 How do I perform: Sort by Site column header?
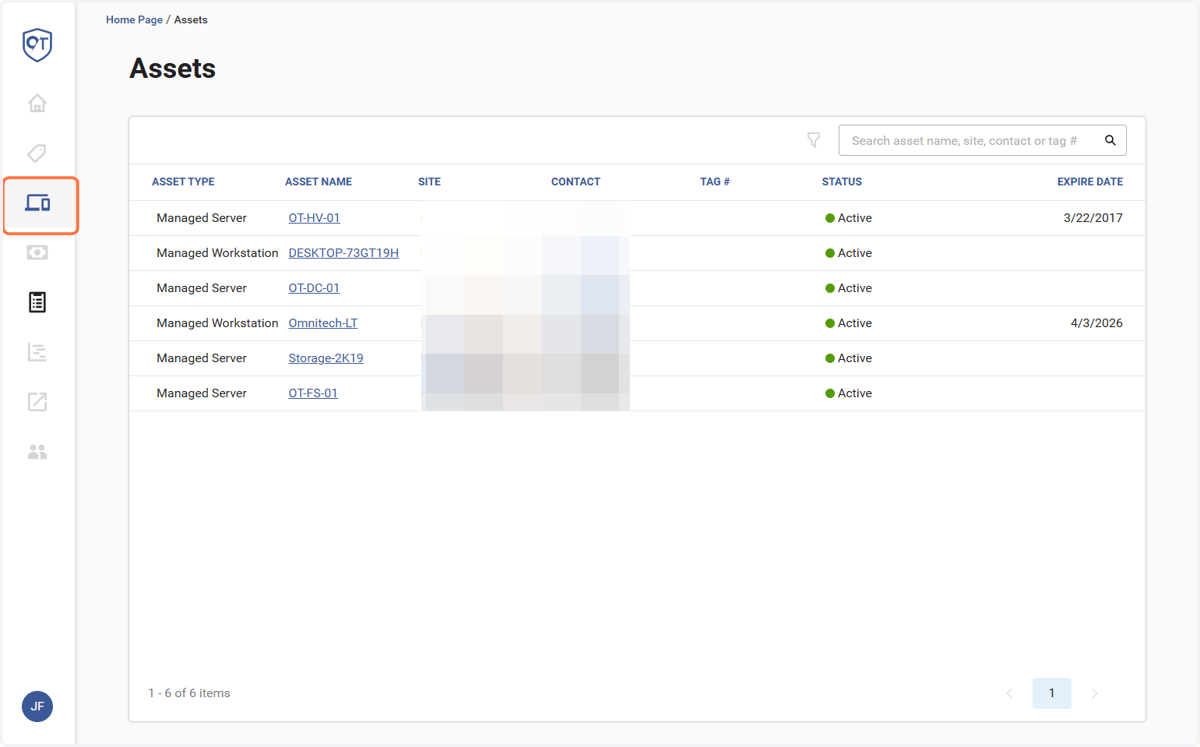click(429, 182)
